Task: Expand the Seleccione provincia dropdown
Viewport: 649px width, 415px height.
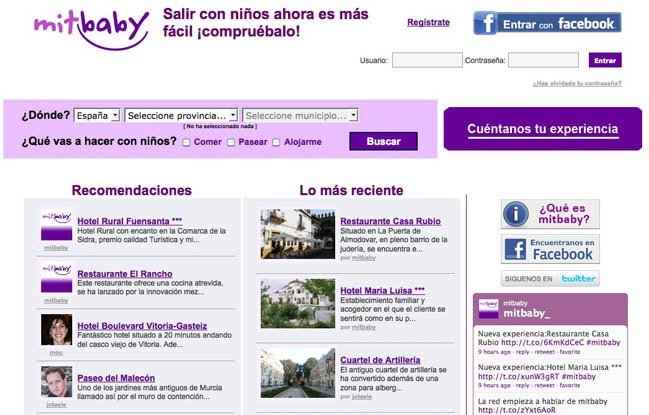Action: (181, 115)
